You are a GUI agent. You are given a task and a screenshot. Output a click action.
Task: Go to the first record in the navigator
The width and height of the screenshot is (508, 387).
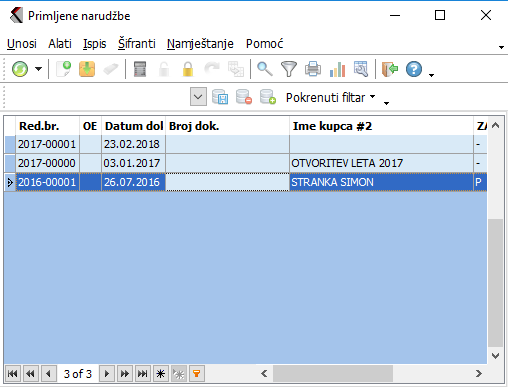point(13,374)
